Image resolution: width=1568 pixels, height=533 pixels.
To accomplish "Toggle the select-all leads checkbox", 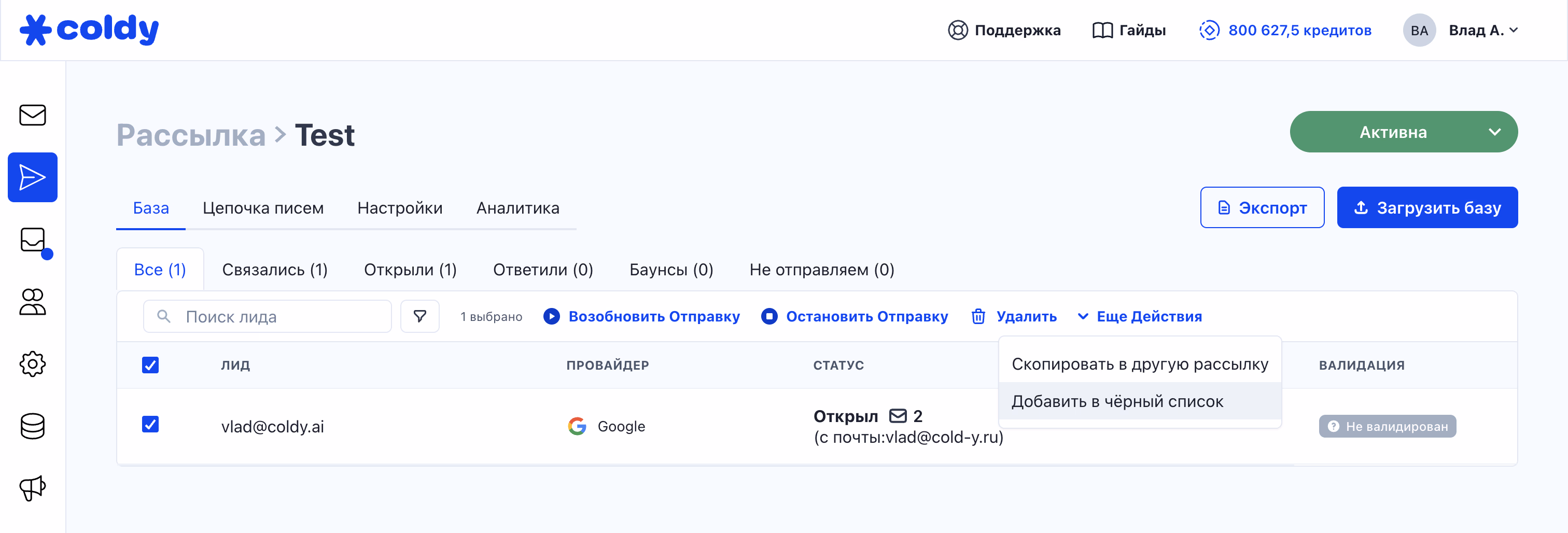I will pyautogui.click(x=150, y=365).
